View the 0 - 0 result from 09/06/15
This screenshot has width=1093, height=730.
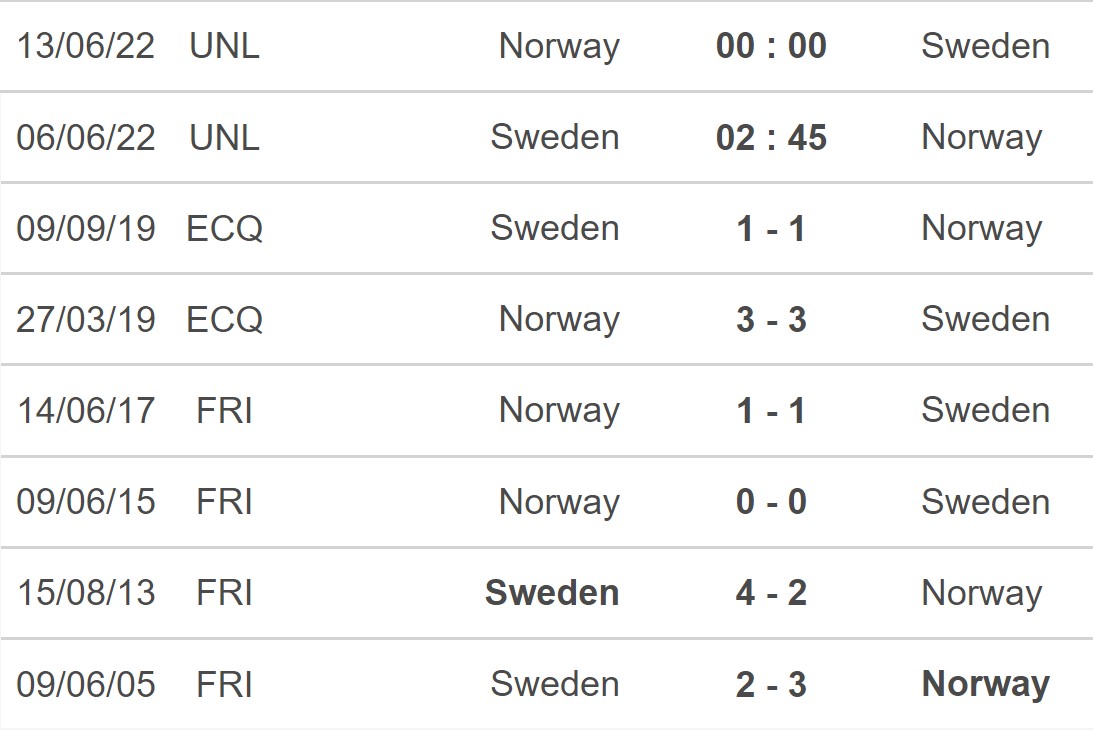point(771,502)
